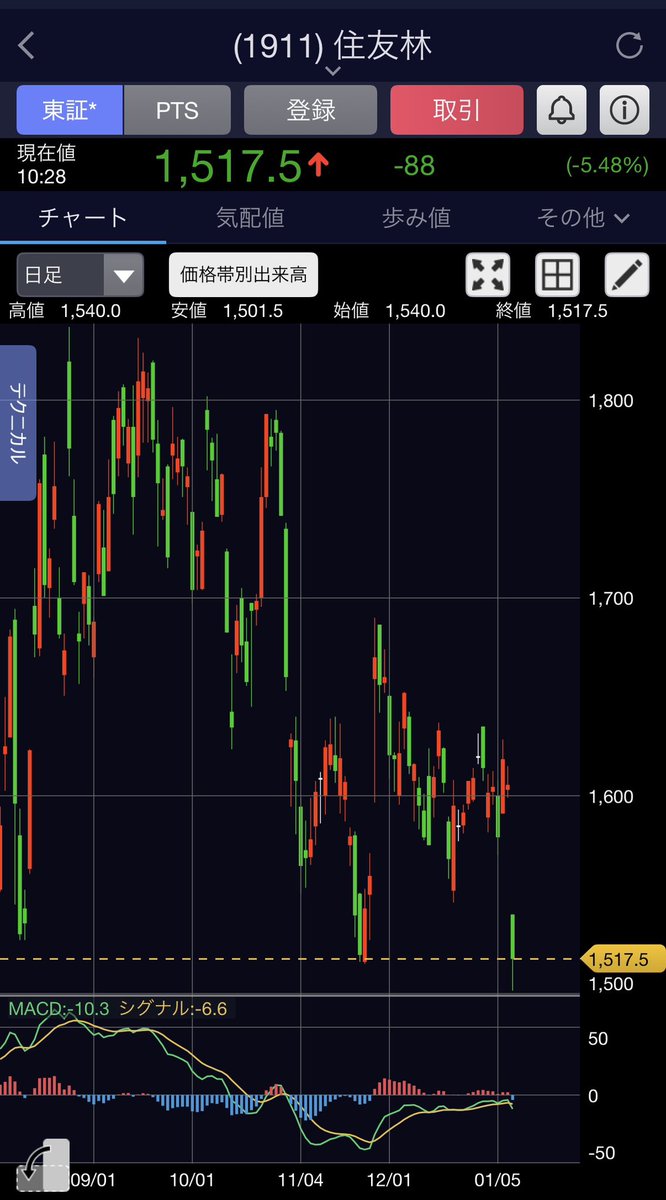Tap the 1,800 price axis label

(x=612, y=401)
